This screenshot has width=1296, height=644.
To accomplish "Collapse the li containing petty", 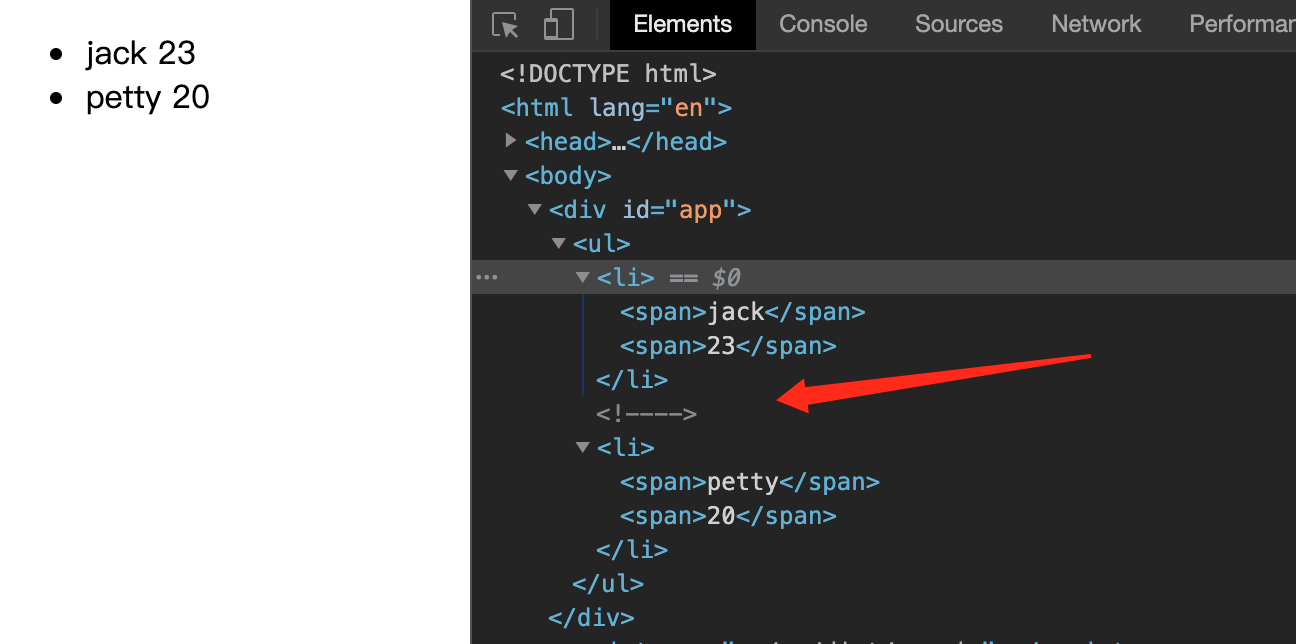I will [583, 447].
